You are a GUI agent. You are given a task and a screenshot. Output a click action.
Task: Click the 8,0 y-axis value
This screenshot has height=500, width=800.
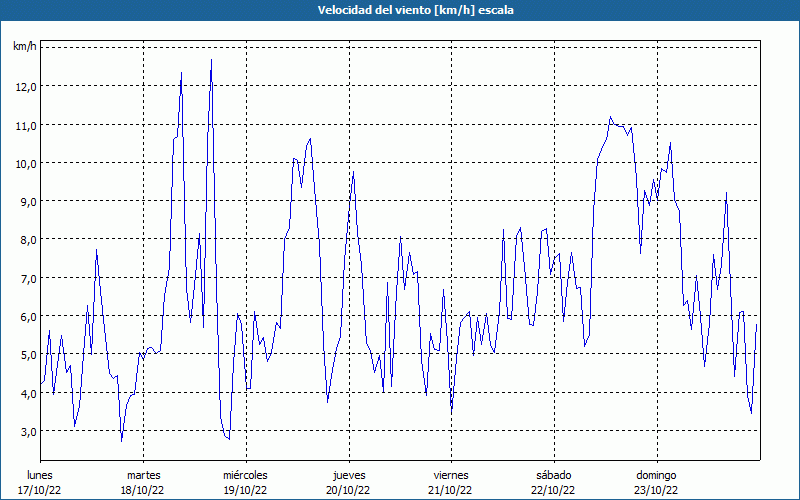point(29,240)
